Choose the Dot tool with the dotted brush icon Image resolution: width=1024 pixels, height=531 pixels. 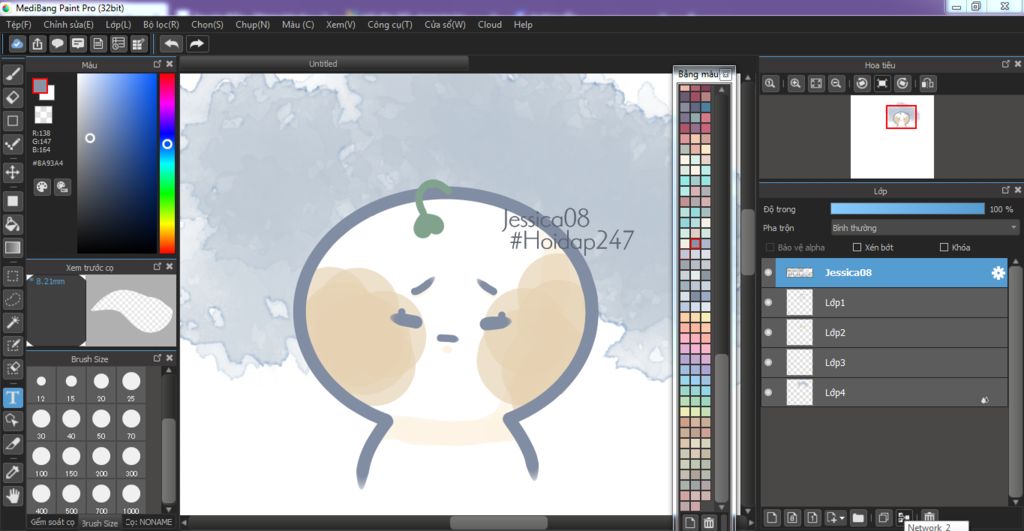click(12, 144)
